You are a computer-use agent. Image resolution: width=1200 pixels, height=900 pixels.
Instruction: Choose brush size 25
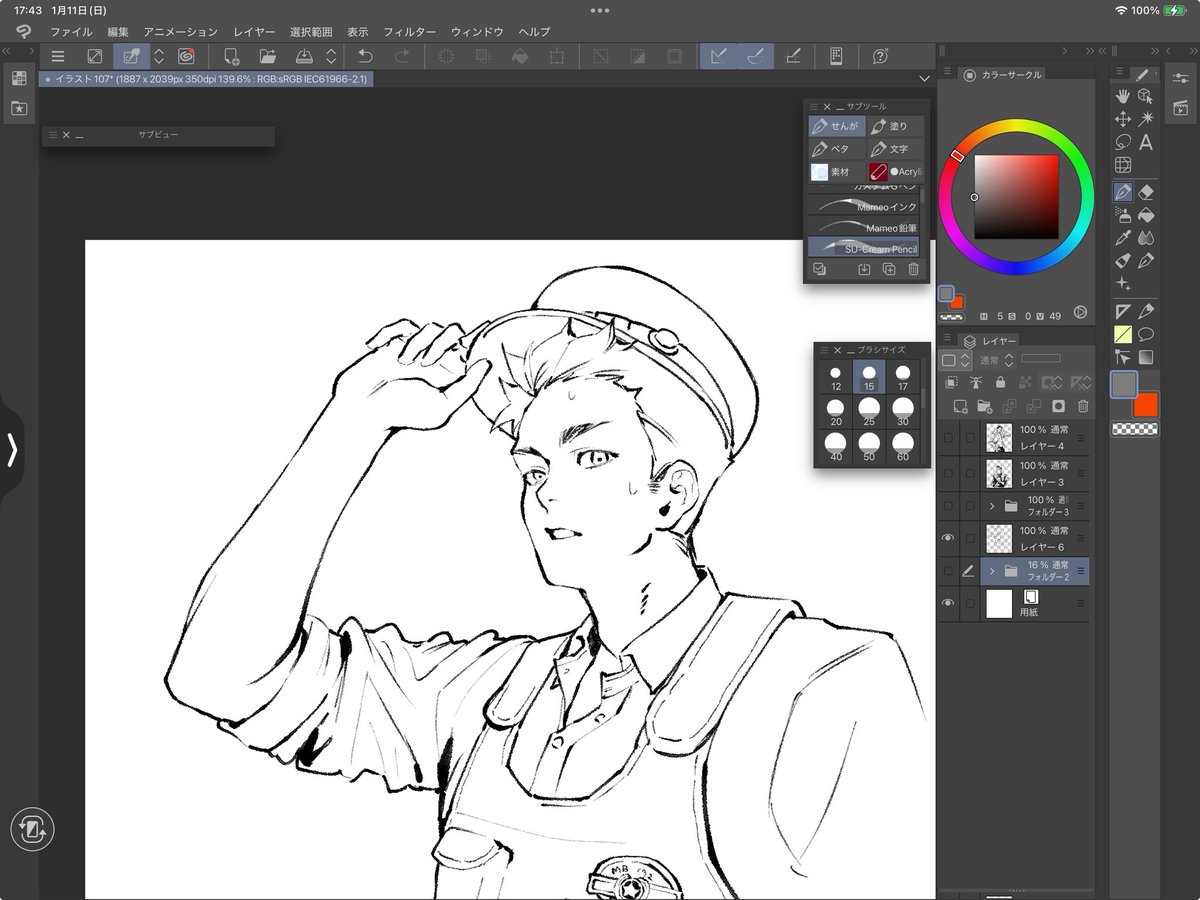coord(869,411)
